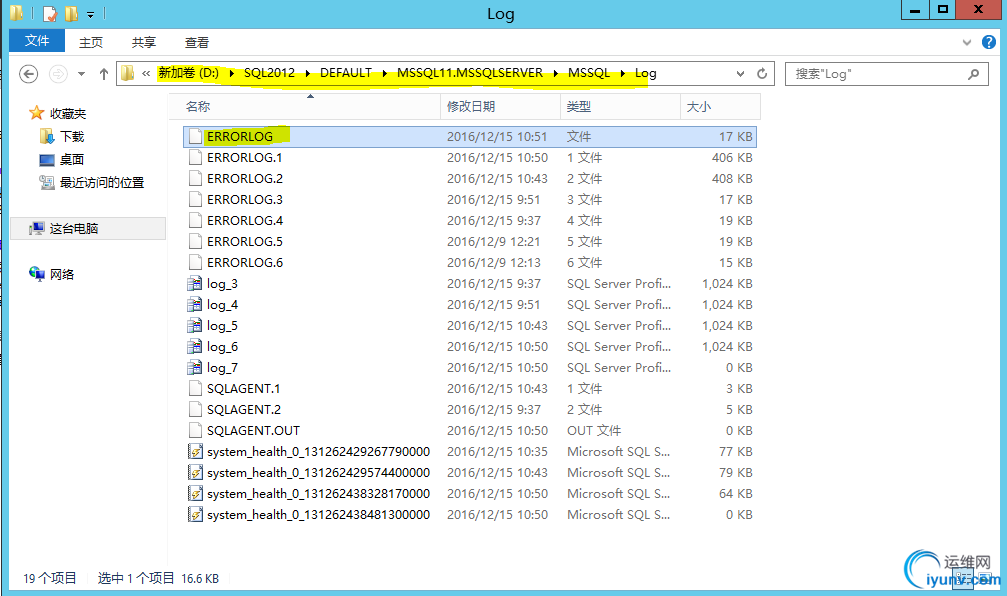Select the log_5 profiler trace icon
The image size is (1007, 596).
click(195, 326)
